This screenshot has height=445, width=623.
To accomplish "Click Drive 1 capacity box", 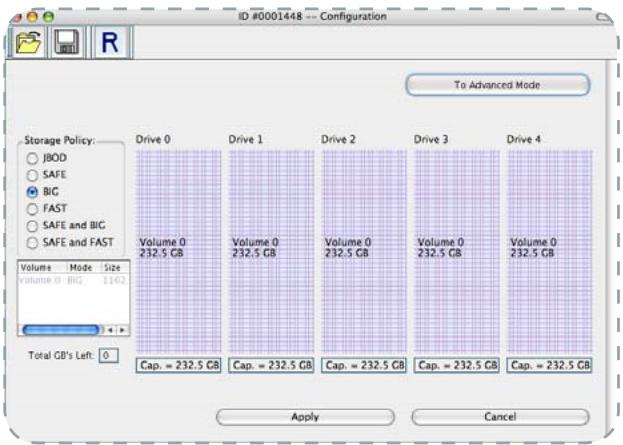I will point(271,365).
